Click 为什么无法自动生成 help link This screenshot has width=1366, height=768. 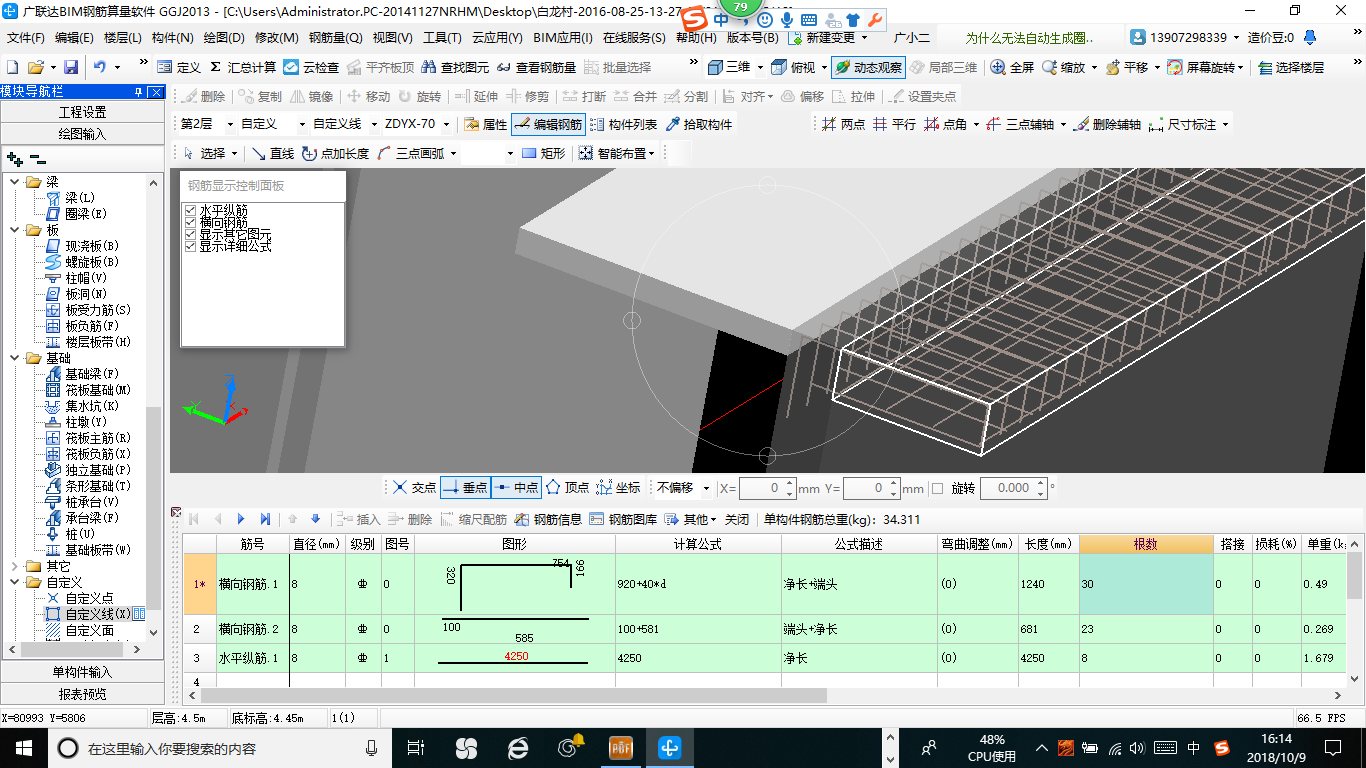(1029, 38)
